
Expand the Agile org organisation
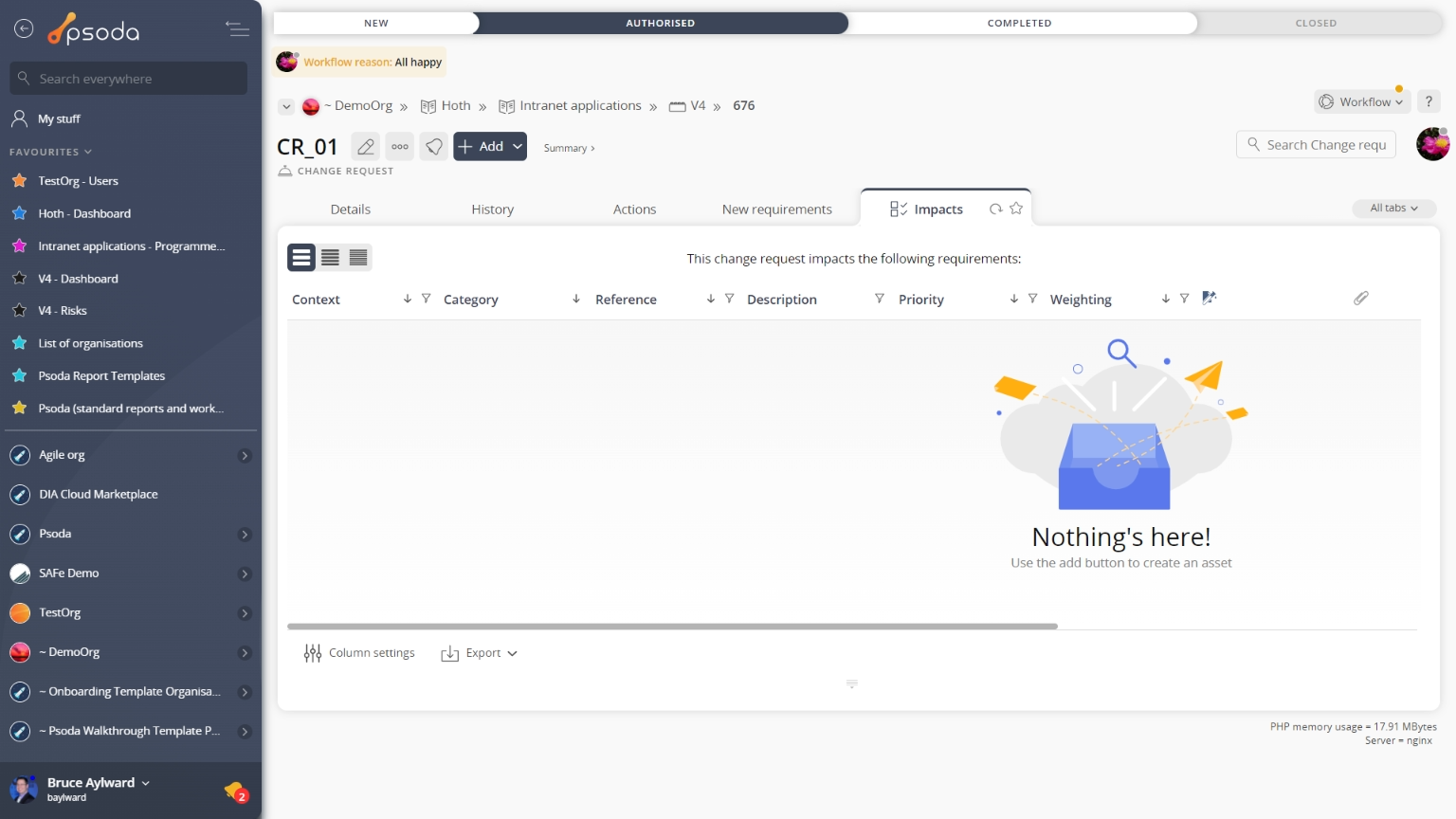point(245,456)
